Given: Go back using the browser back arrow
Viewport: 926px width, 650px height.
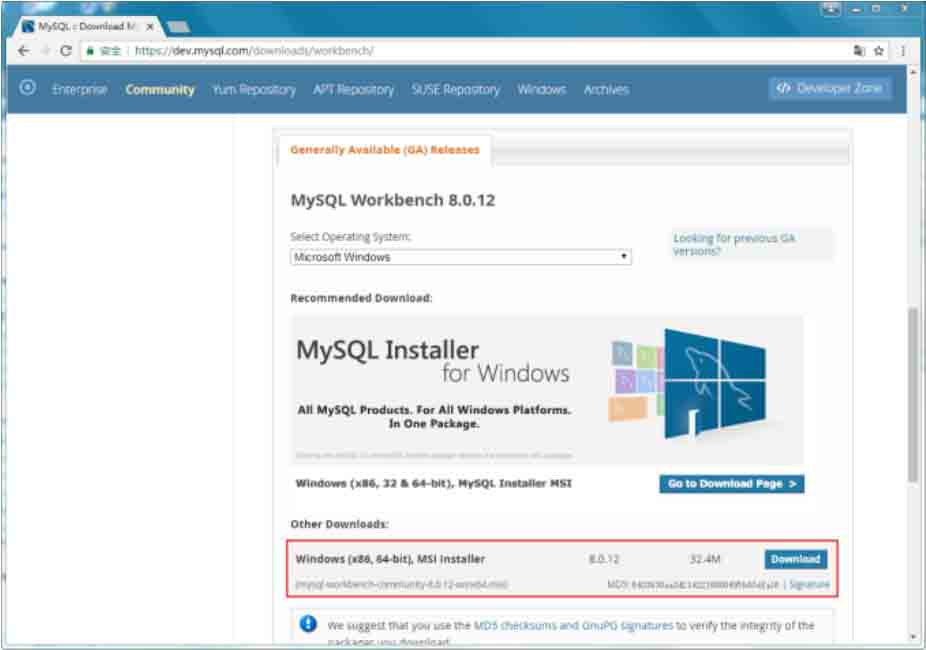Looking at the screenshot, I should click(24, 51).
